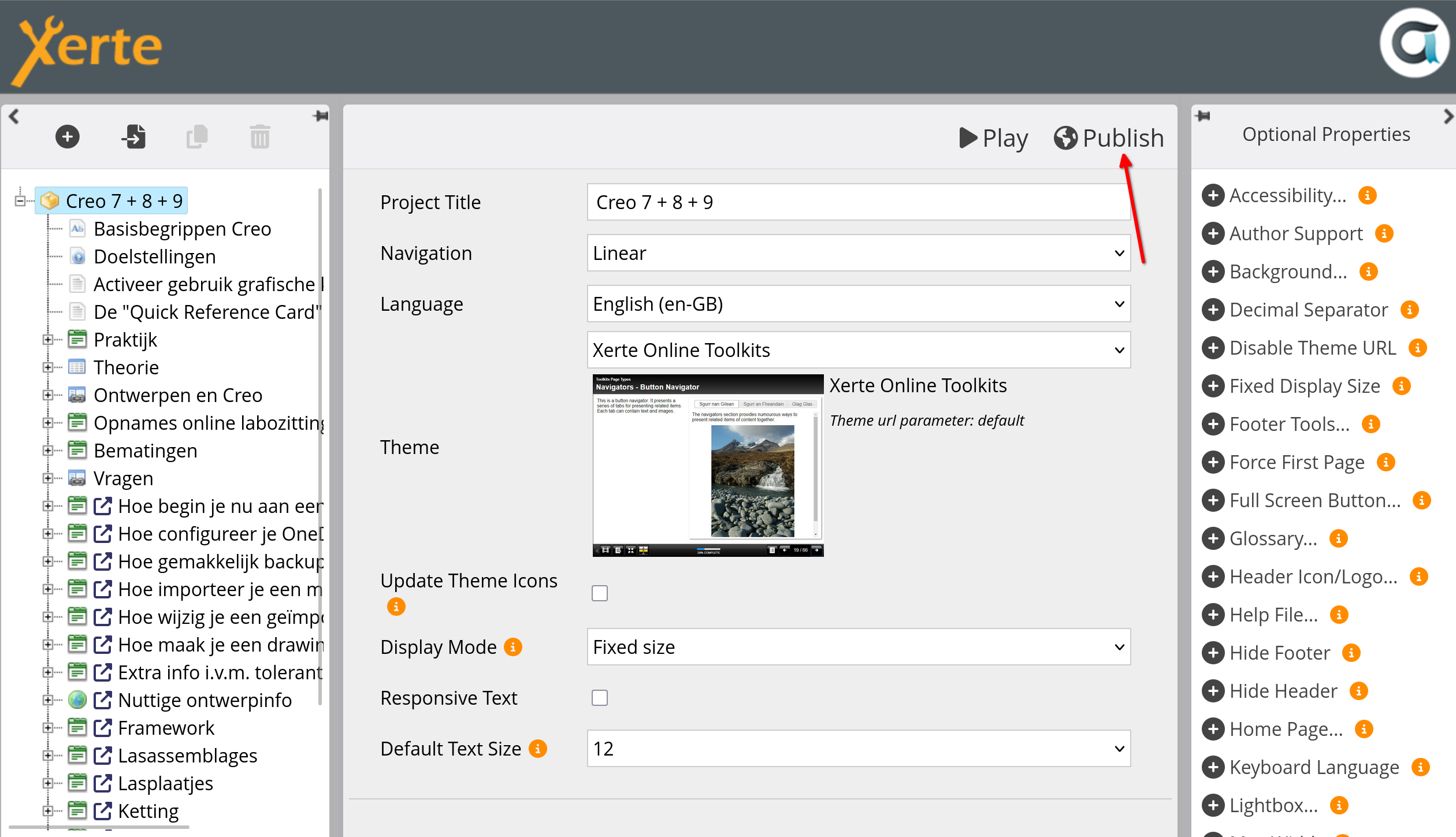Open Default Text Size dropdown

pyautogui.click(x=858, y=749)
